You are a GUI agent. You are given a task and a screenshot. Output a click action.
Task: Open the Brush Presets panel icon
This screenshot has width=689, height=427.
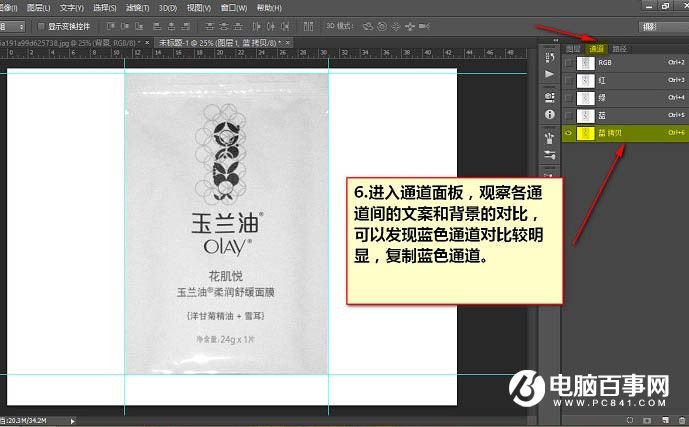click(x=549, y=138)
